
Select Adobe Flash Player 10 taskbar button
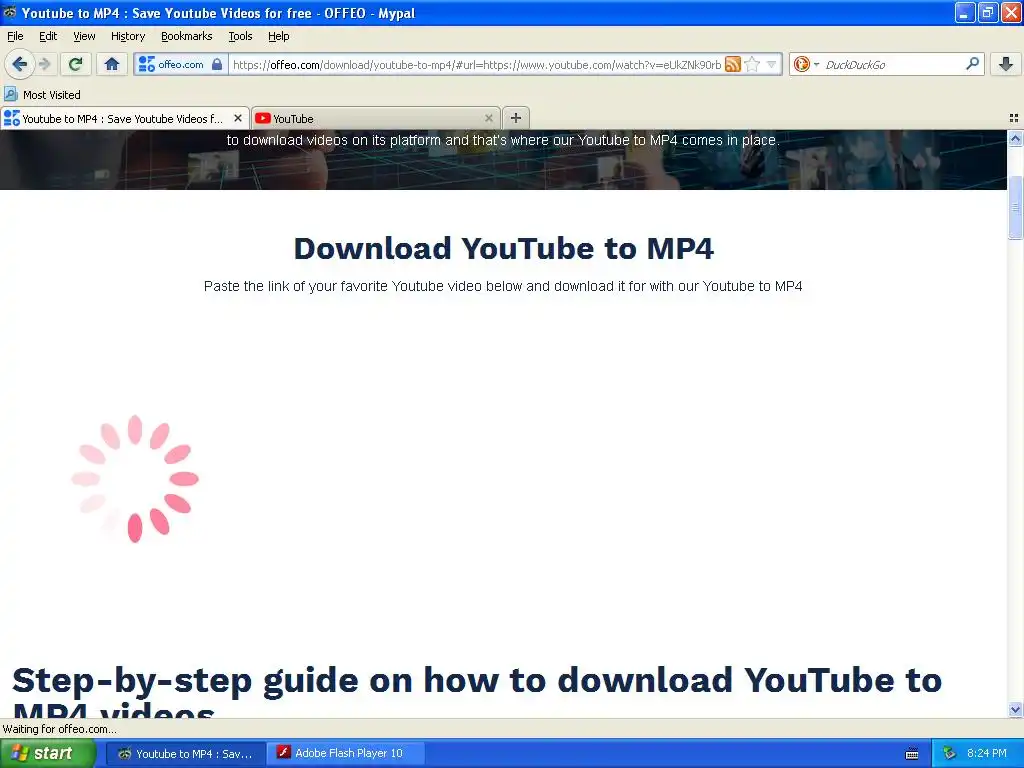tap(347, 754)
